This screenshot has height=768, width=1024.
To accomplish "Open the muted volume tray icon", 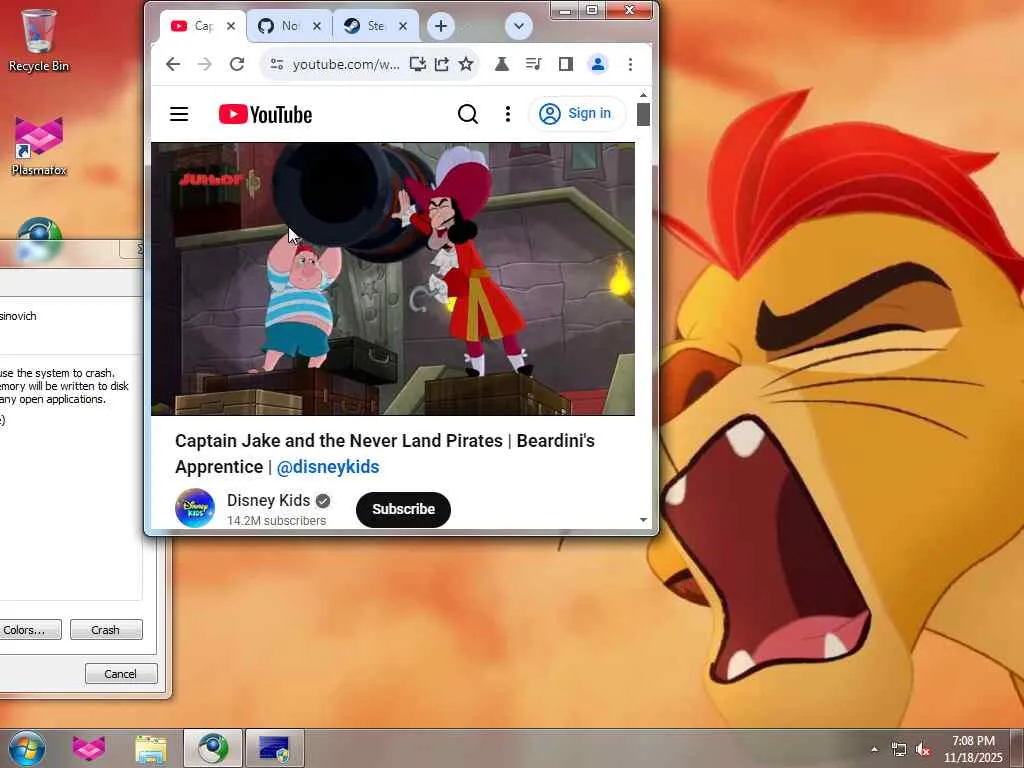I will 923,750.
